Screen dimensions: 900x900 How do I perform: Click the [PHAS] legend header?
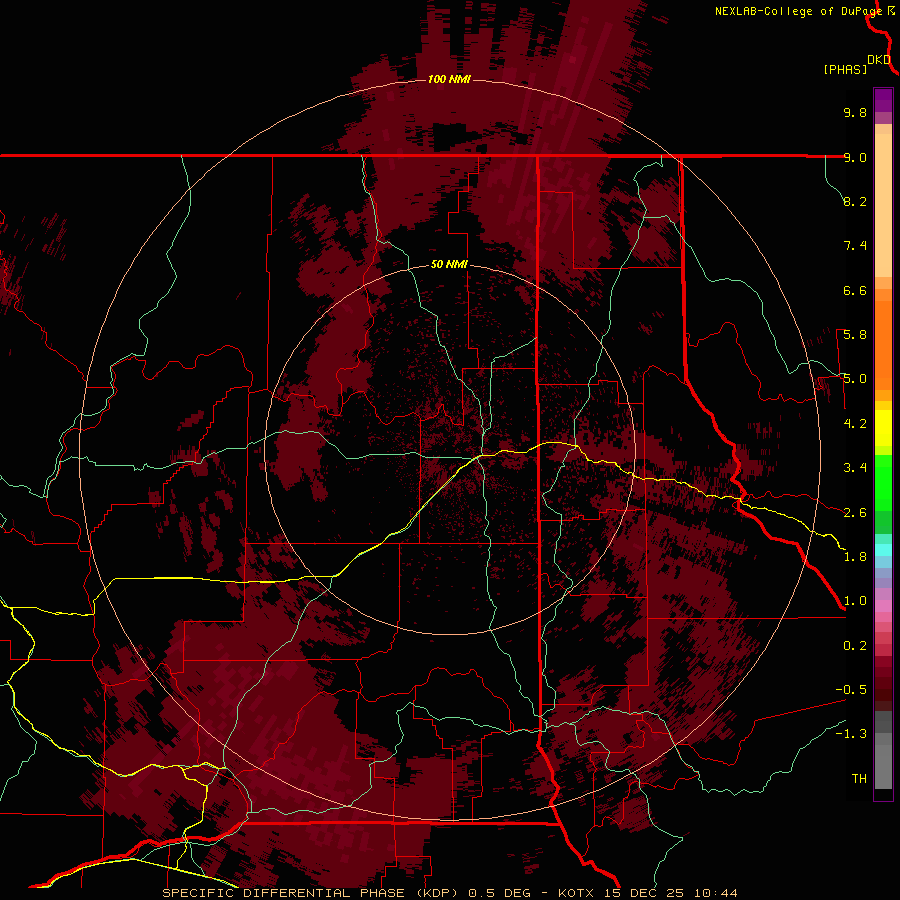coord(845,69)
